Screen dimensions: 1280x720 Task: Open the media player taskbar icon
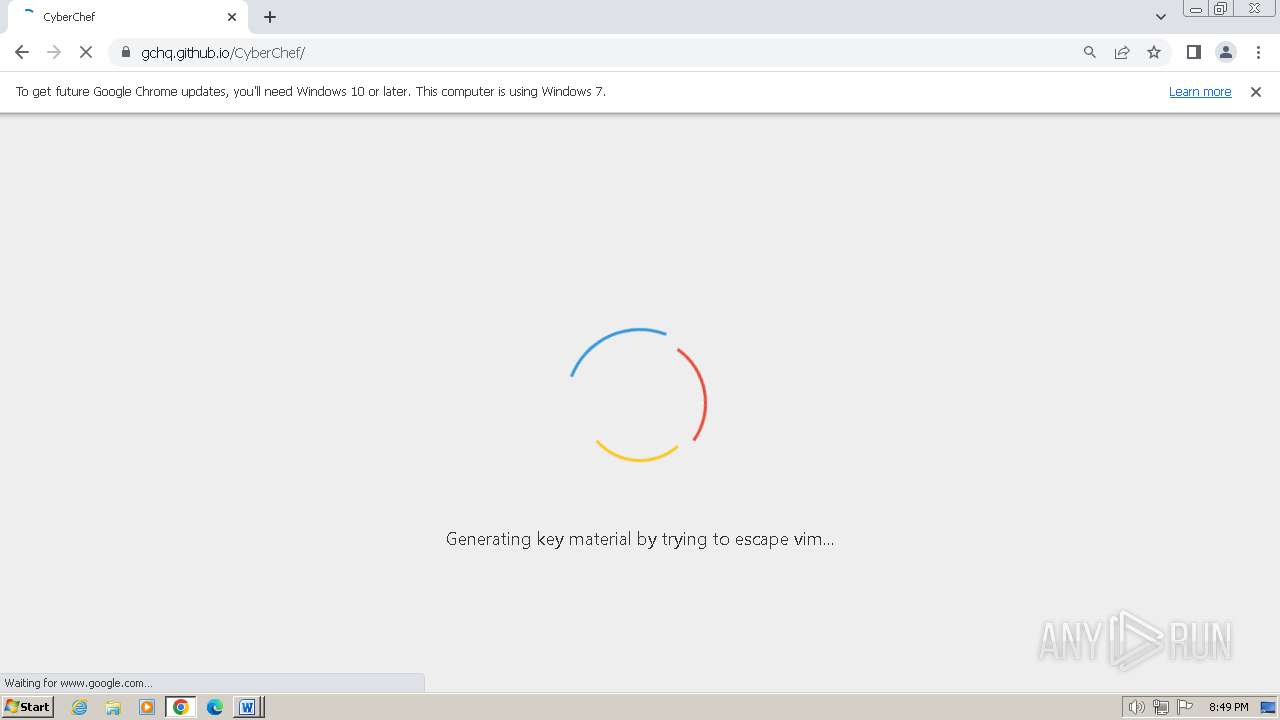pos(147,707)
